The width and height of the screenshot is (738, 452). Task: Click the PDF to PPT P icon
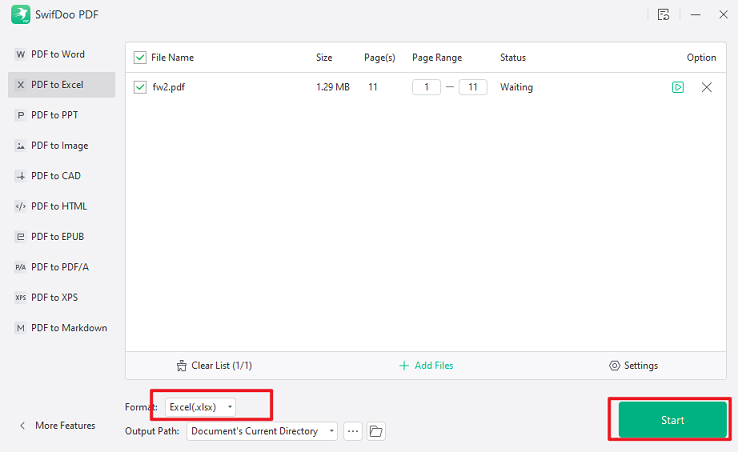20,115
